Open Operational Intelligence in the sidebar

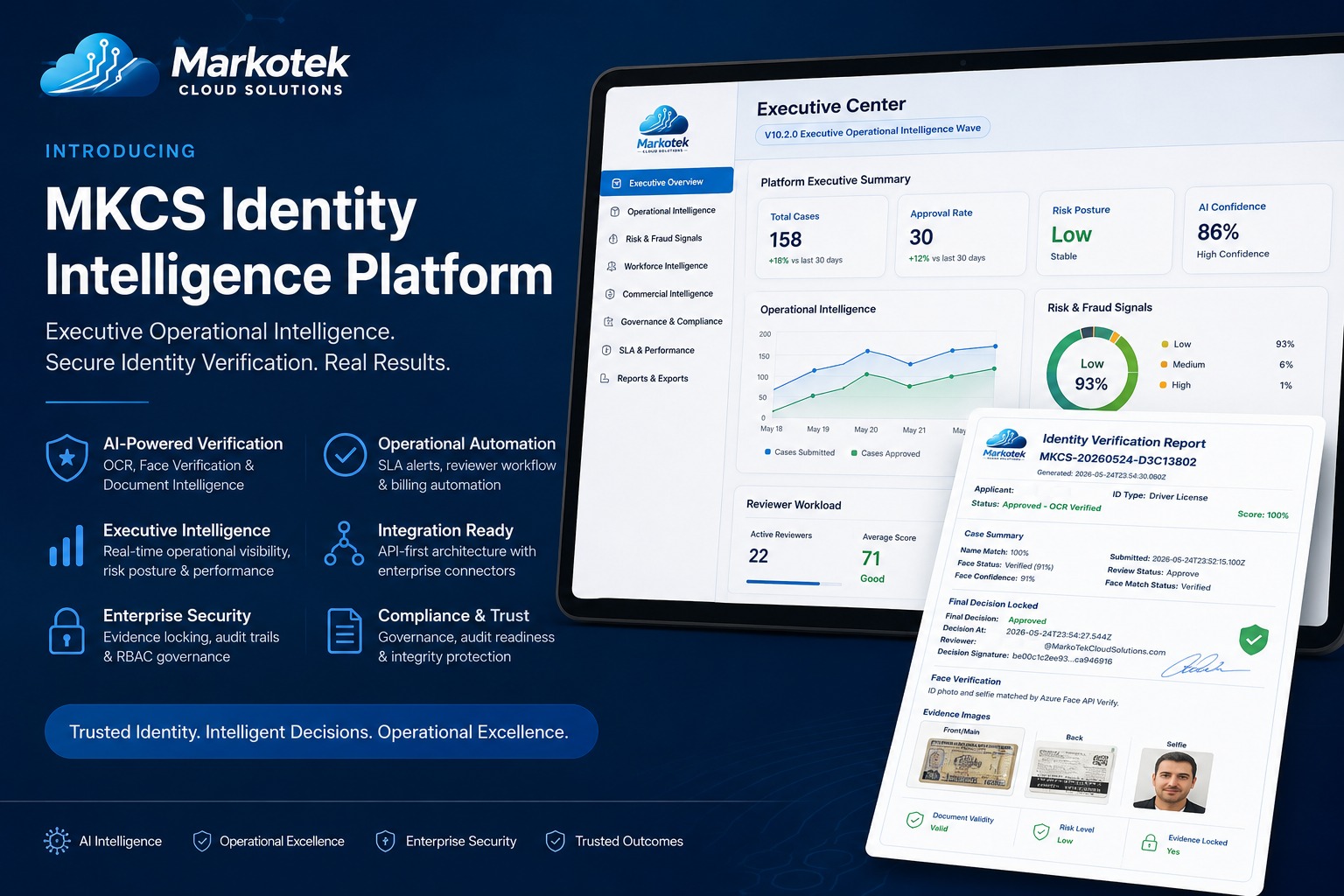662,211
